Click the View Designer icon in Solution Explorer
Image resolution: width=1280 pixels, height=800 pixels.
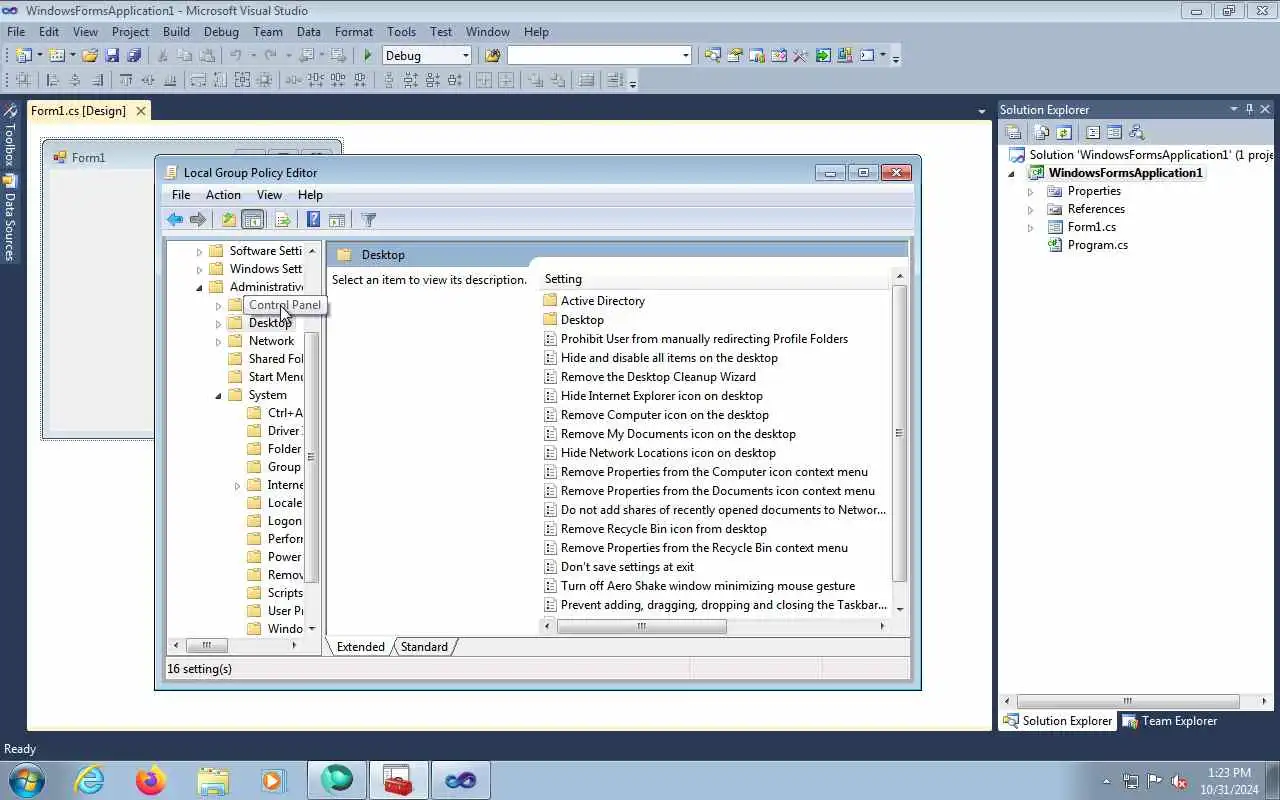pos(1114,132)
